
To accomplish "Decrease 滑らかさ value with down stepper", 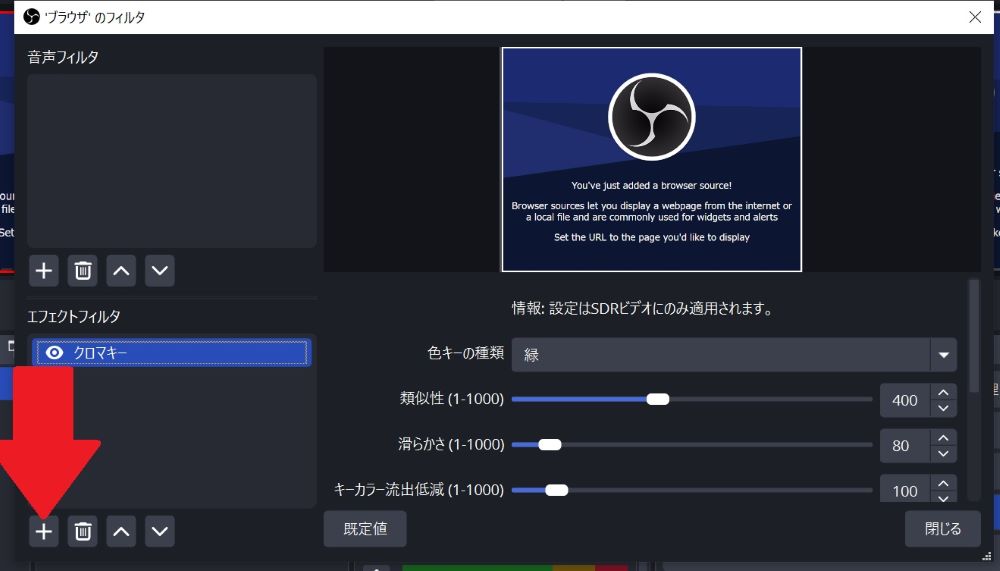I will pyautogui.click(x=943, y=454).
